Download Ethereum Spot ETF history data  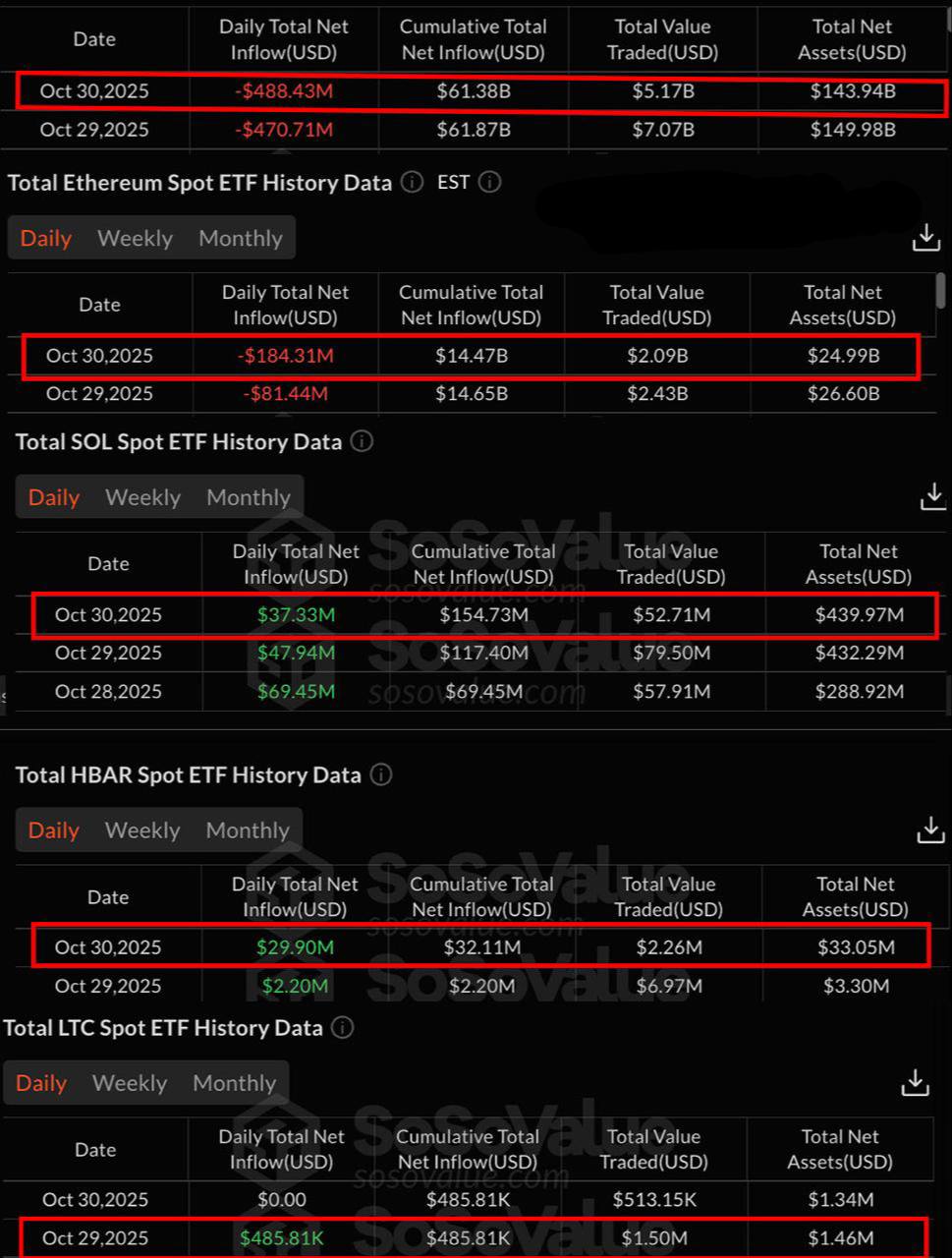[926, 238]
